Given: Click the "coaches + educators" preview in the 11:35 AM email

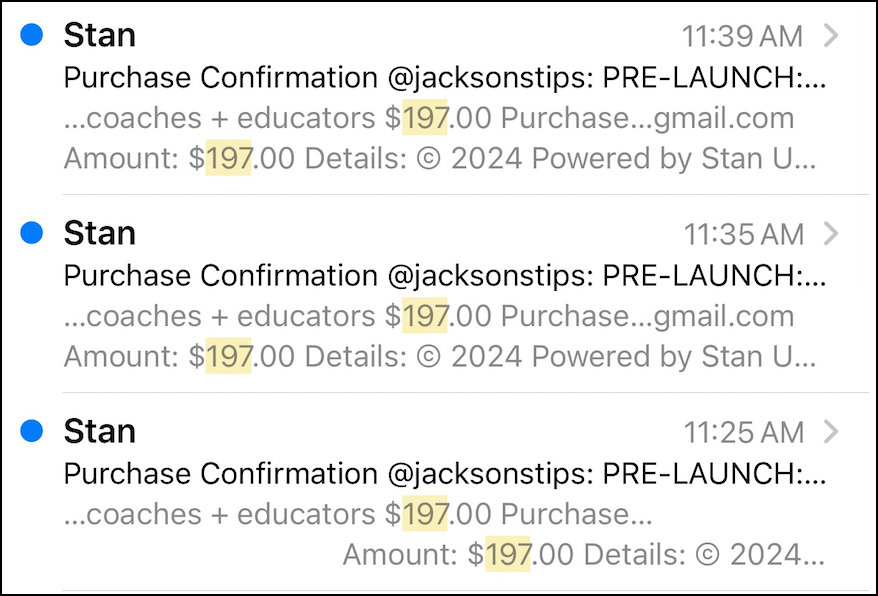Looking at the screenshot, I should tap(230, 316).
